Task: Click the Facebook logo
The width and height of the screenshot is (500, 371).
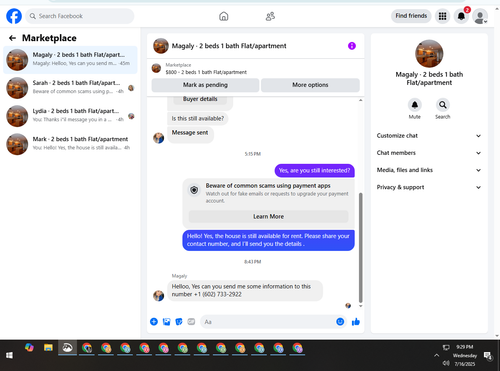Action: point(14,16)
